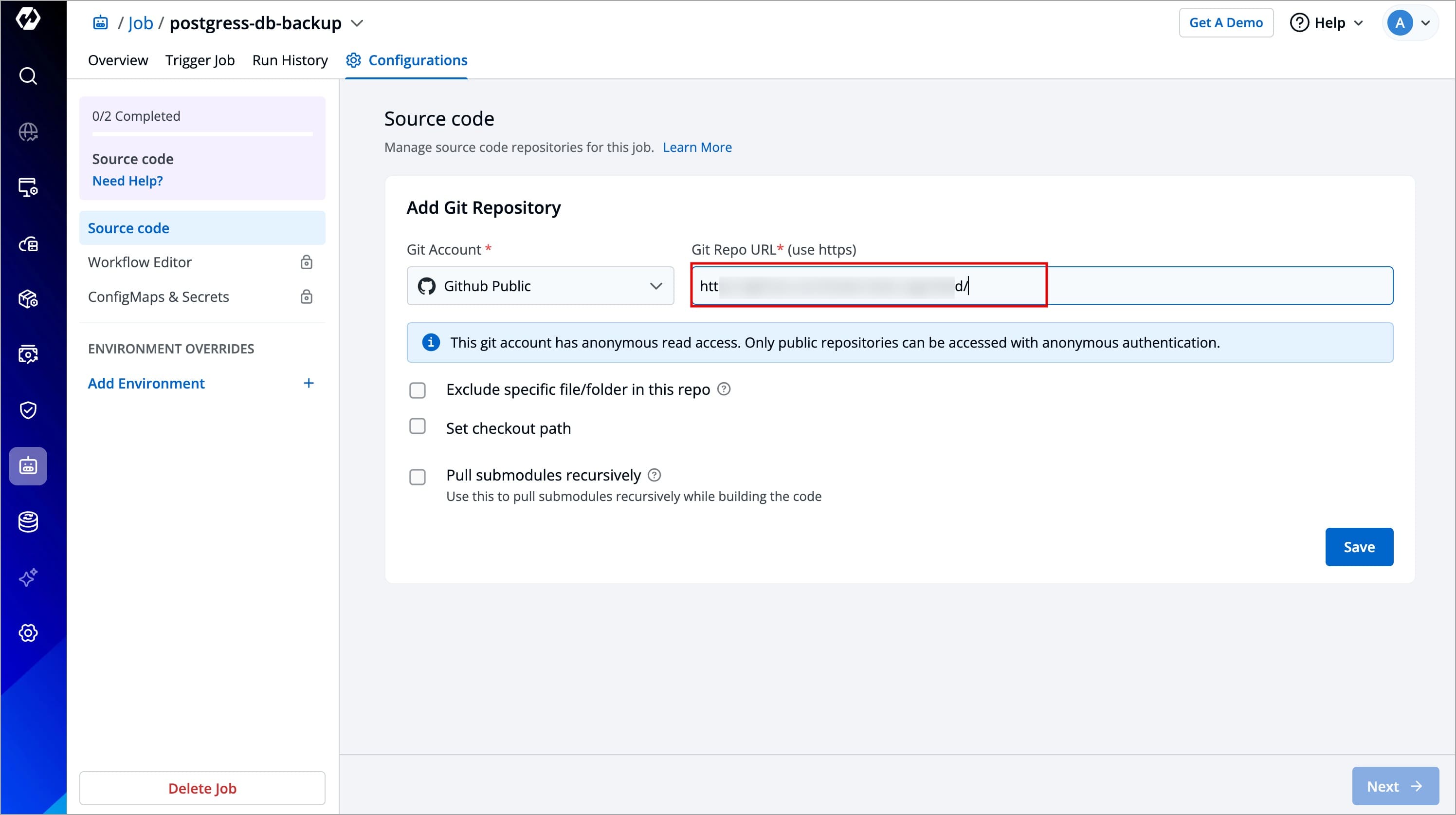
Task: Open the Trigger Job tab
Action: point(200,60)
